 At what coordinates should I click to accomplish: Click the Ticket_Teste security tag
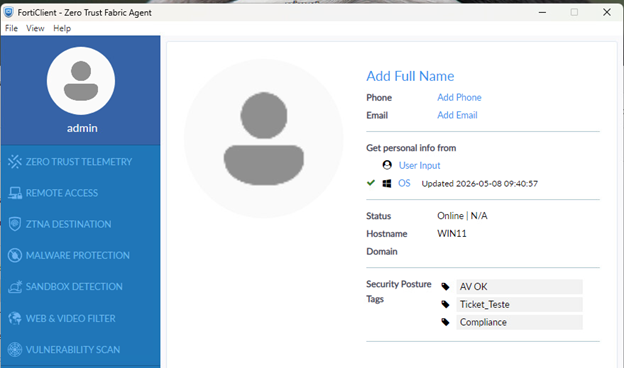click(519, 304)
